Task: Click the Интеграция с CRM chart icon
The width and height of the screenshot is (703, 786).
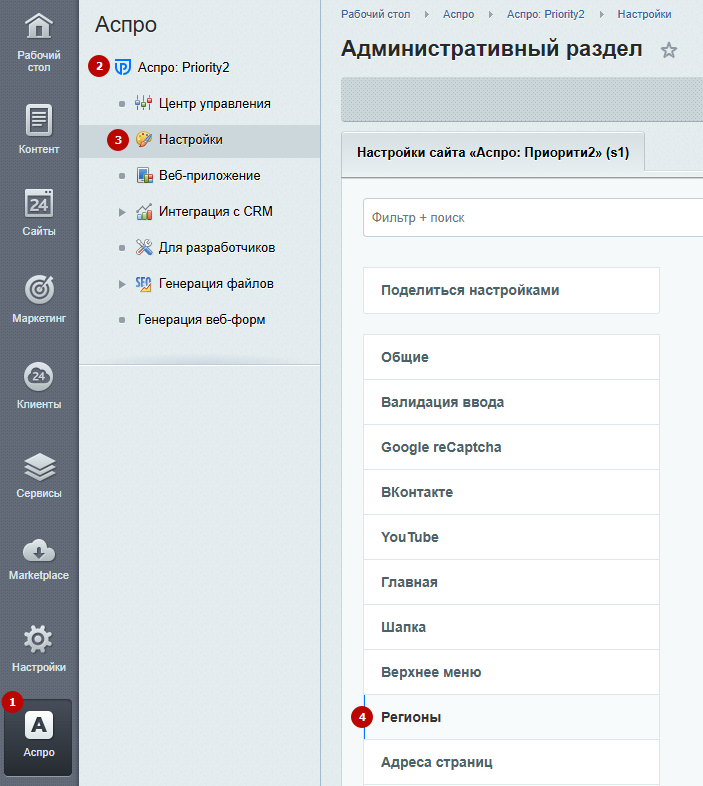Action: point(144,212)
